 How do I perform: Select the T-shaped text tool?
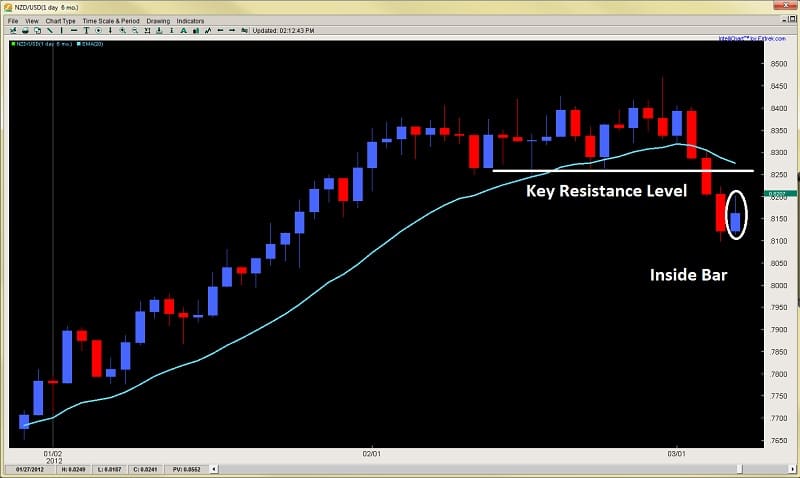point(86,31)
